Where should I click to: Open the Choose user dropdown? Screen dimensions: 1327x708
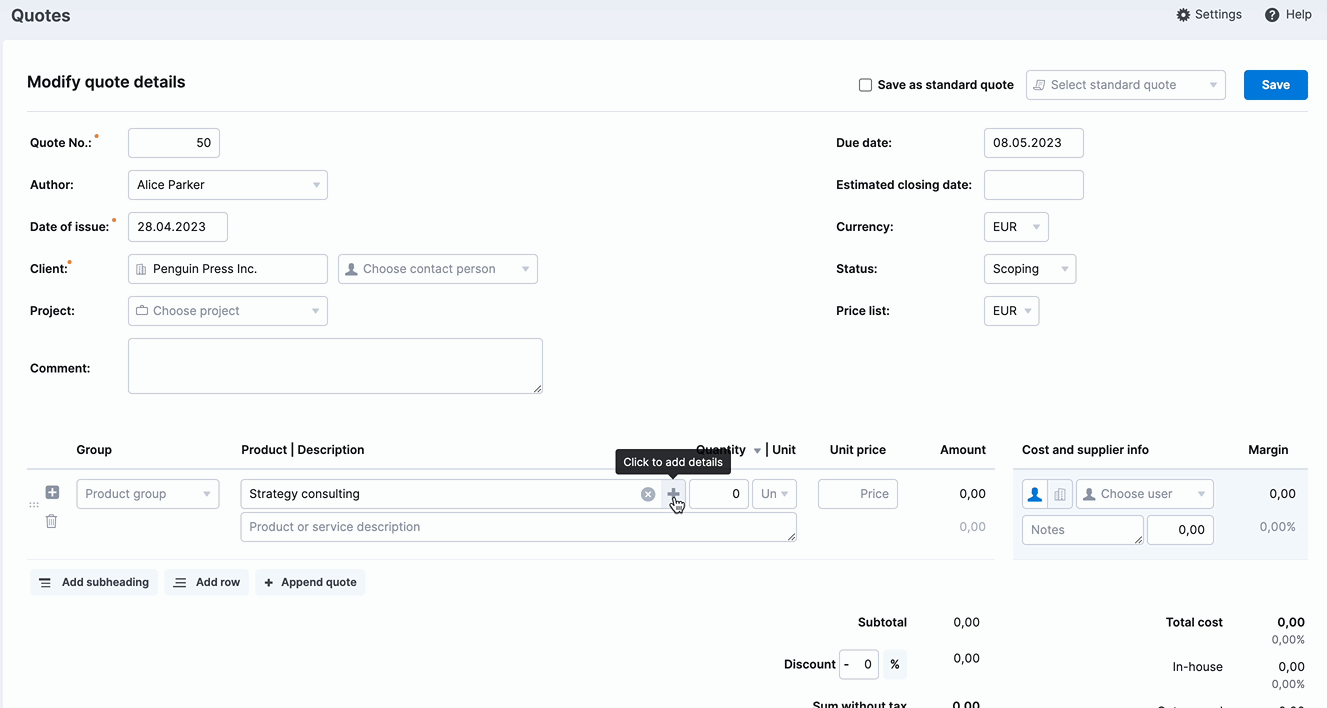pyautogui.click(x=1145, y=494)
